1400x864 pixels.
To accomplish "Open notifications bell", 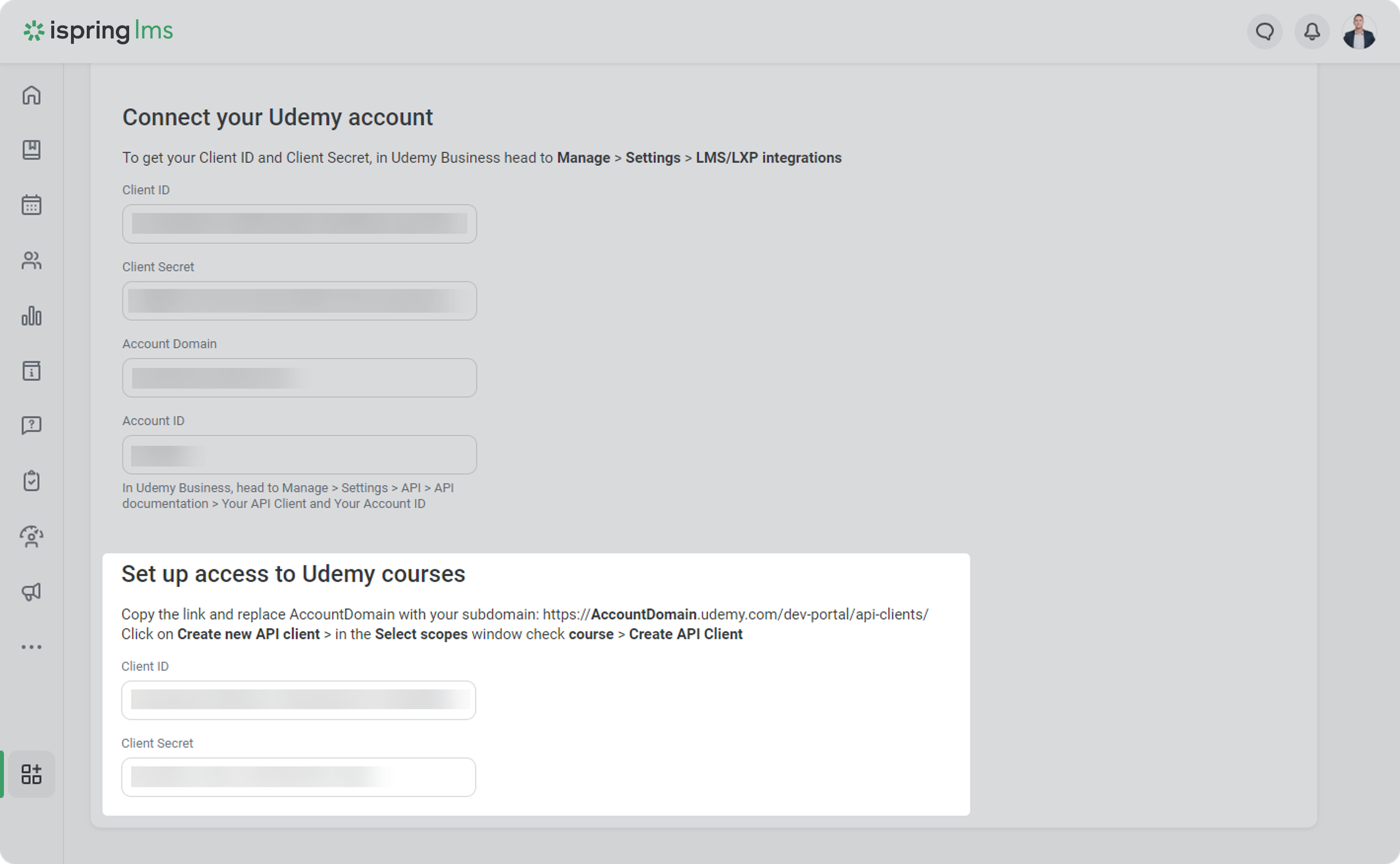I will click(1312, 32).
